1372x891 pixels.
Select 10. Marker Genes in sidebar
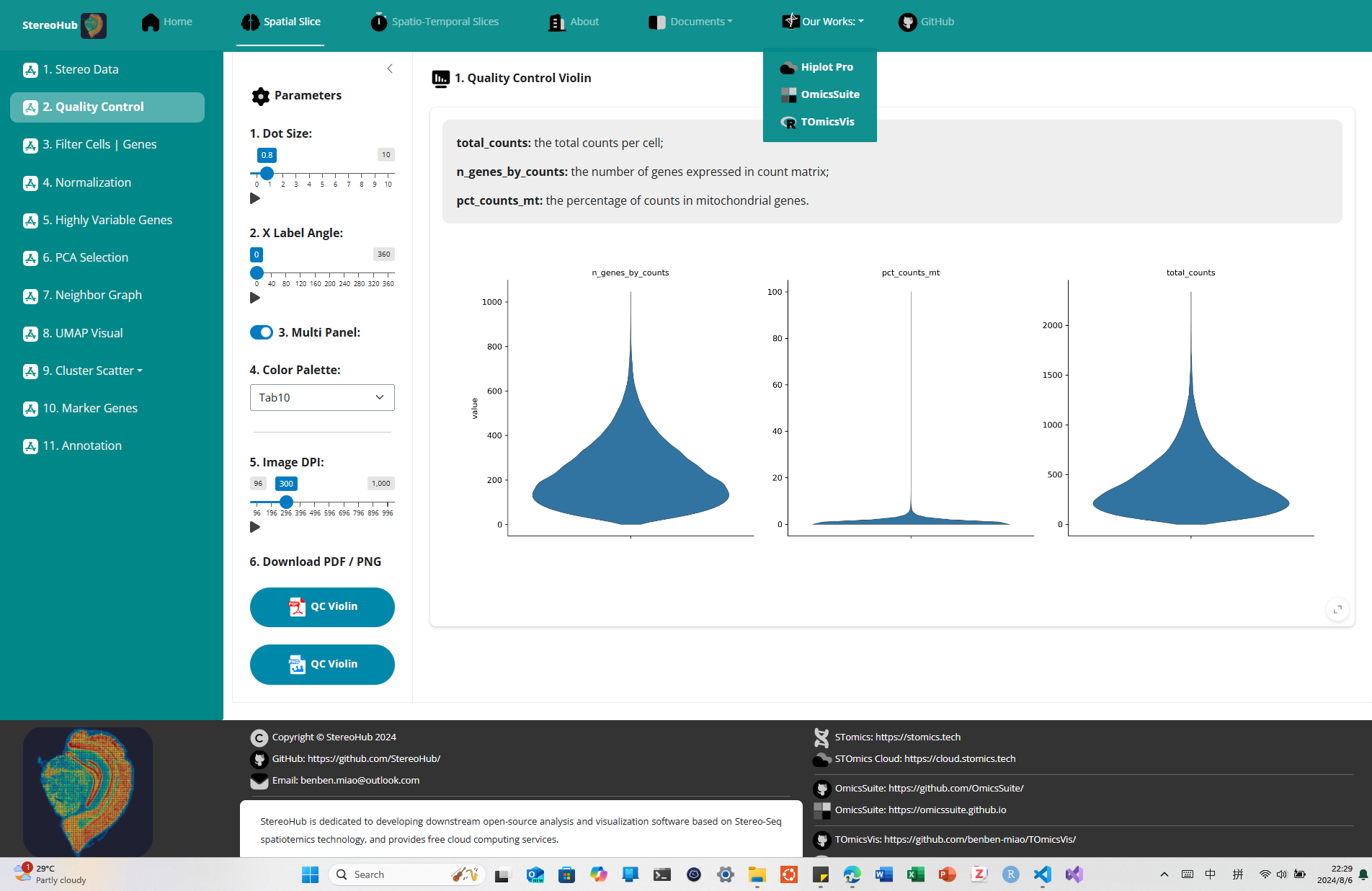[89, 409]
